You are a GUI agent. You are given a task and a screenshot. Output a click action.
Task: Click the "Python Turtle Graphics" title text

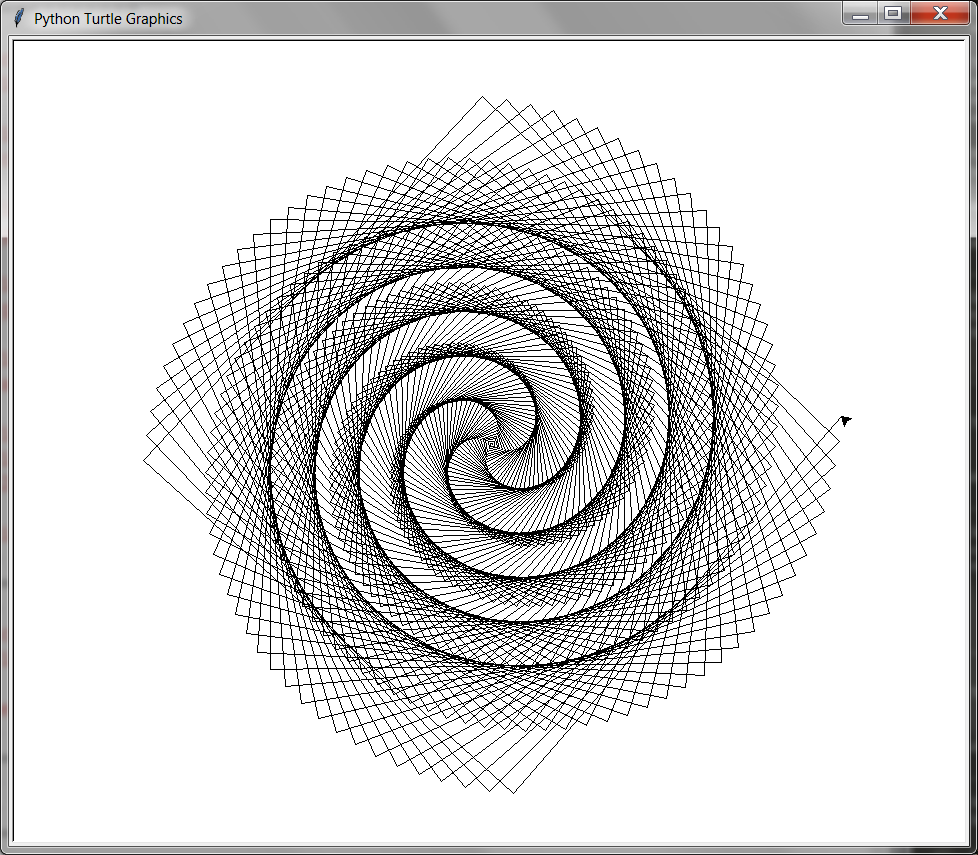pos(108,19)
